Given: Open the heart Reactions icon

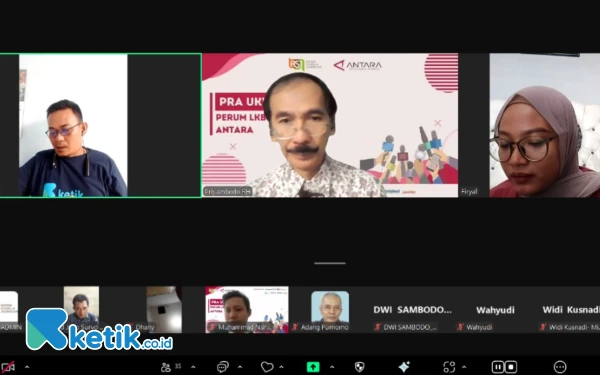Looking at the screenshot, I should pyautogui.click(x=267, y=367).
